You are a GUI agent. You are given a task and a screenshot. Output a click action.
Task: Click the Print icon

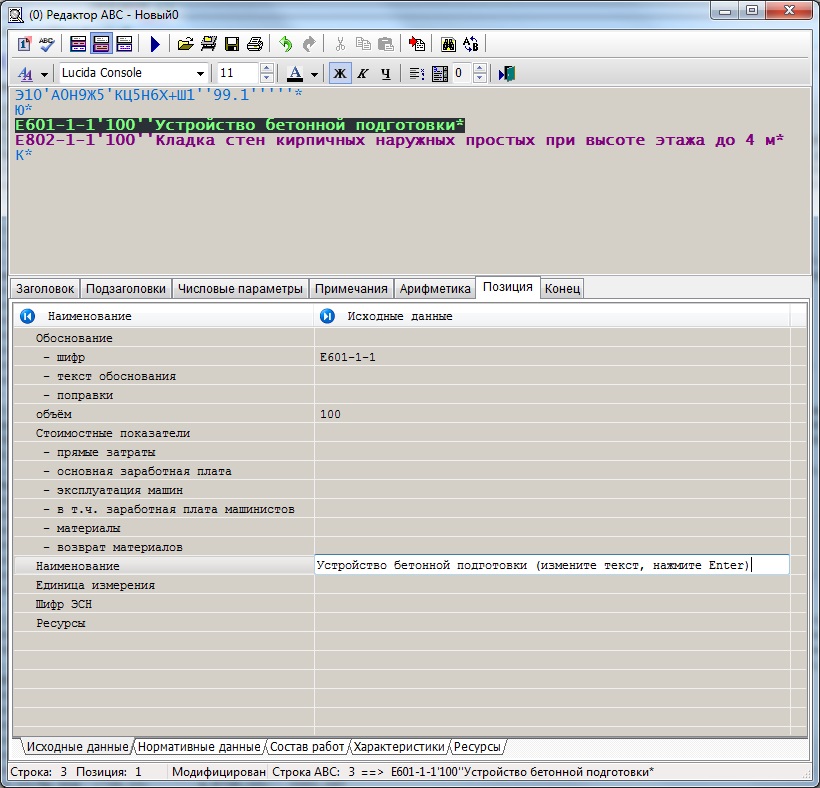255,44
